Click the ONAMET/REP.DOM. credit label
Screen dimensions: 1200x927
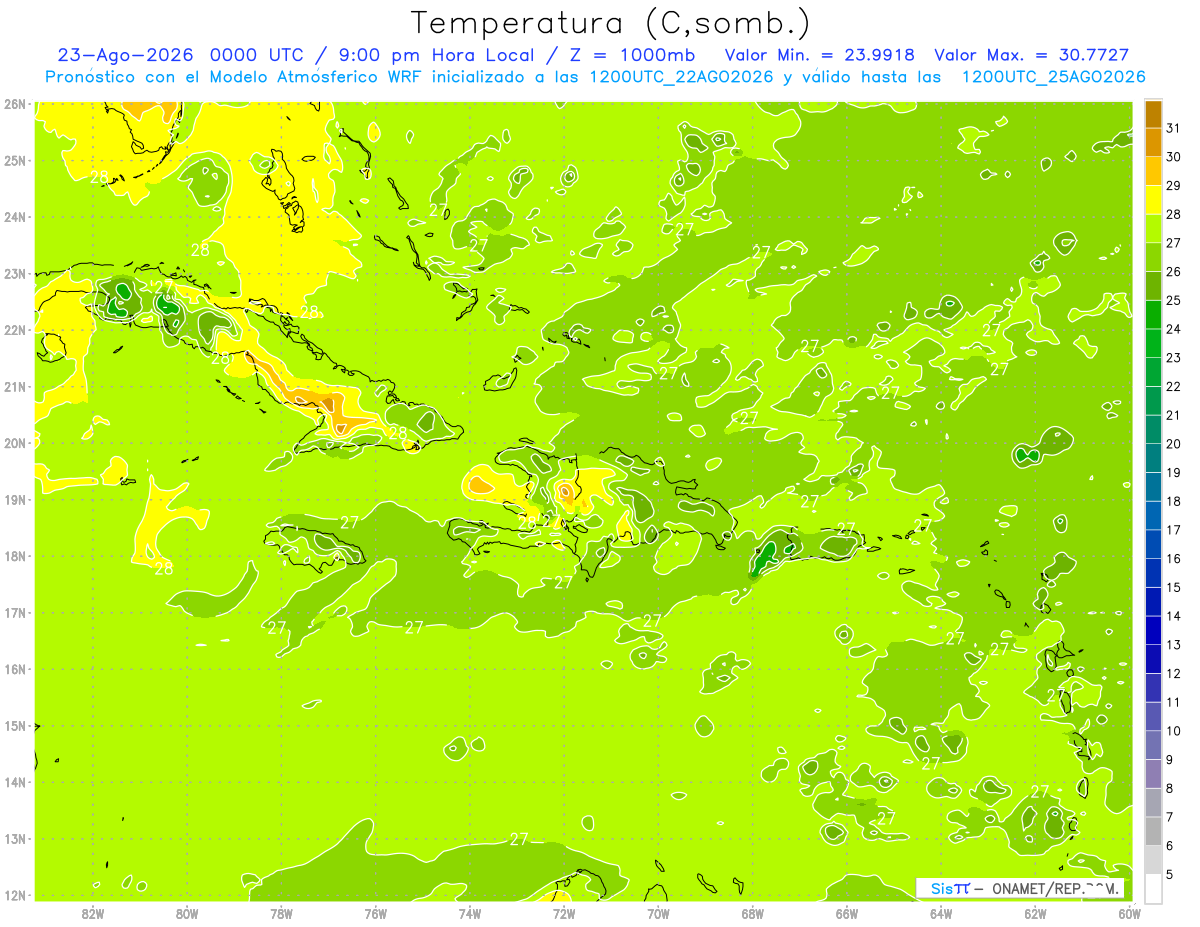pyautogui.click(x=1054, y=888)
